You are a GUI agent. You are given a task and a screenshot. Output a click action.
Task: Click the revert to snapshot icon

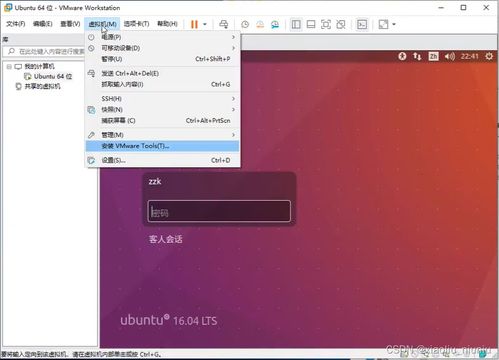(260, 24)
